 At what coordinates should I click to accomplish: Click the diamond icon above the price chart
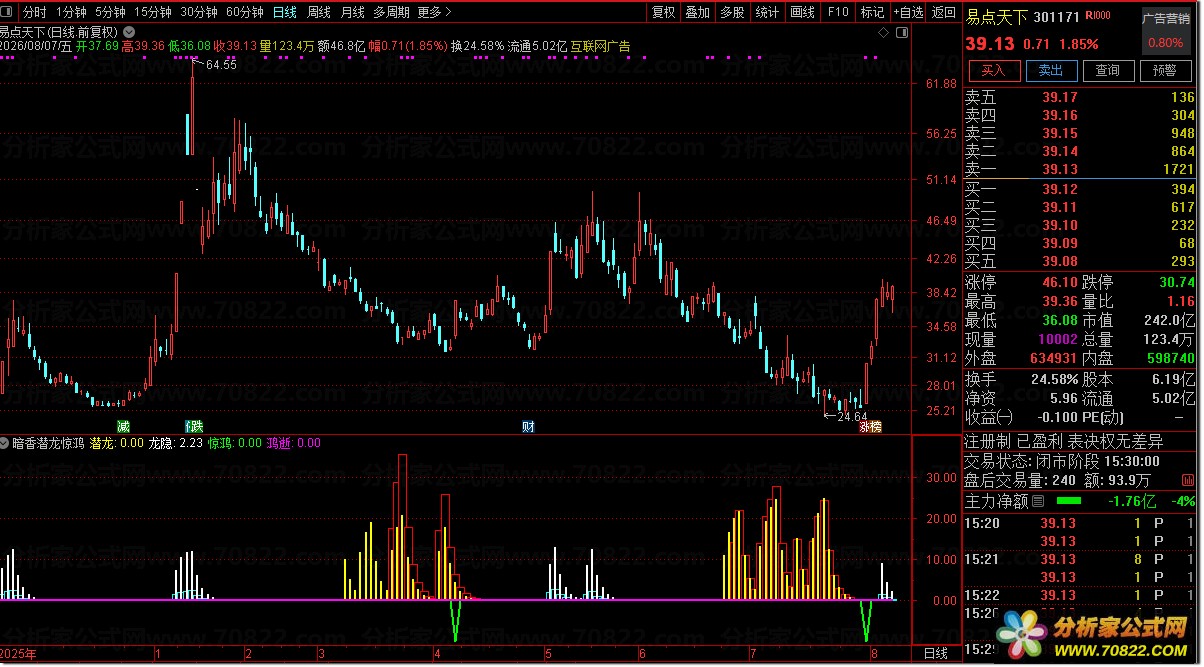[x=883, y=33]
